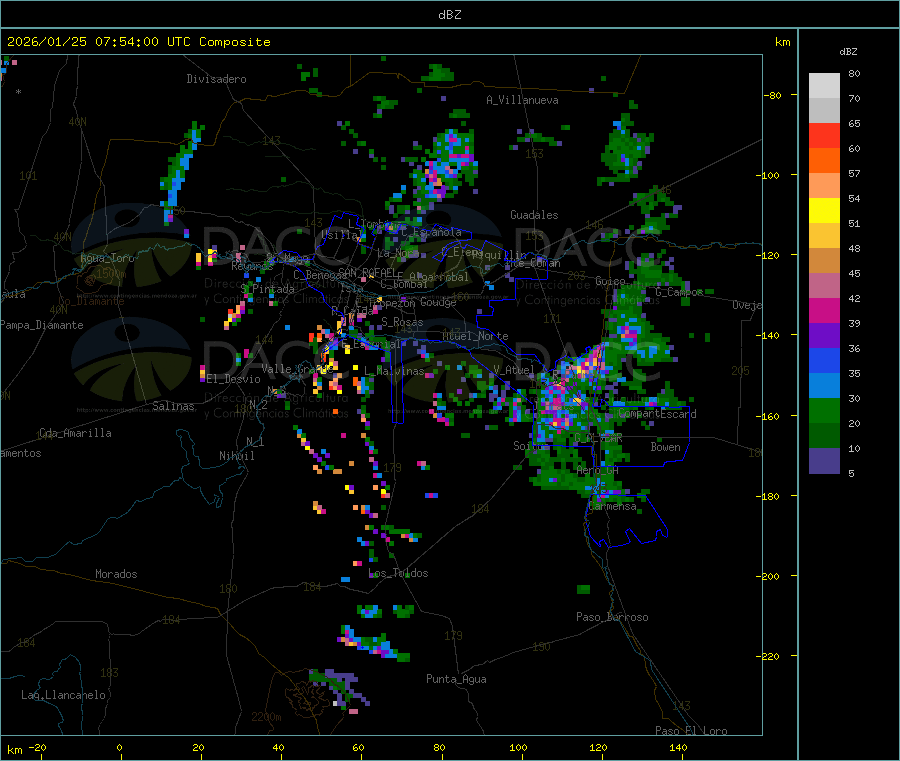This screenshot has width=900, height=761.
Task: Click the Cda_Amarilla label
Action: (75, 433)
